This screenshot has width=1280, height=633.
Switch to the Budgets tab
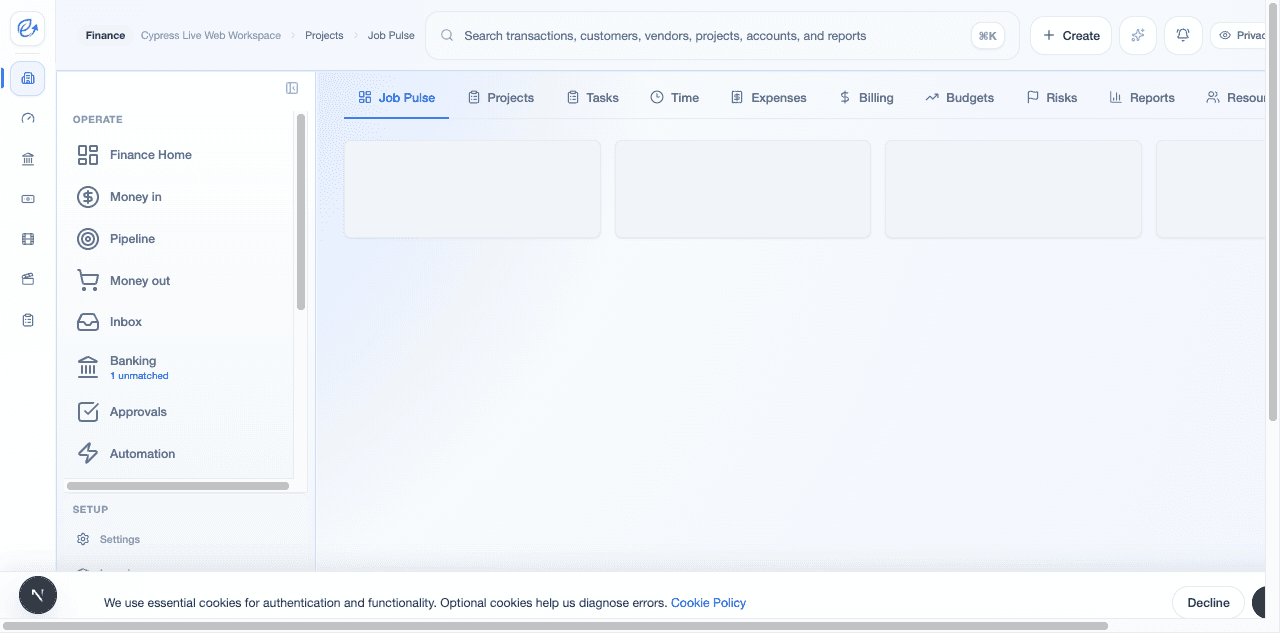(959, 98)
